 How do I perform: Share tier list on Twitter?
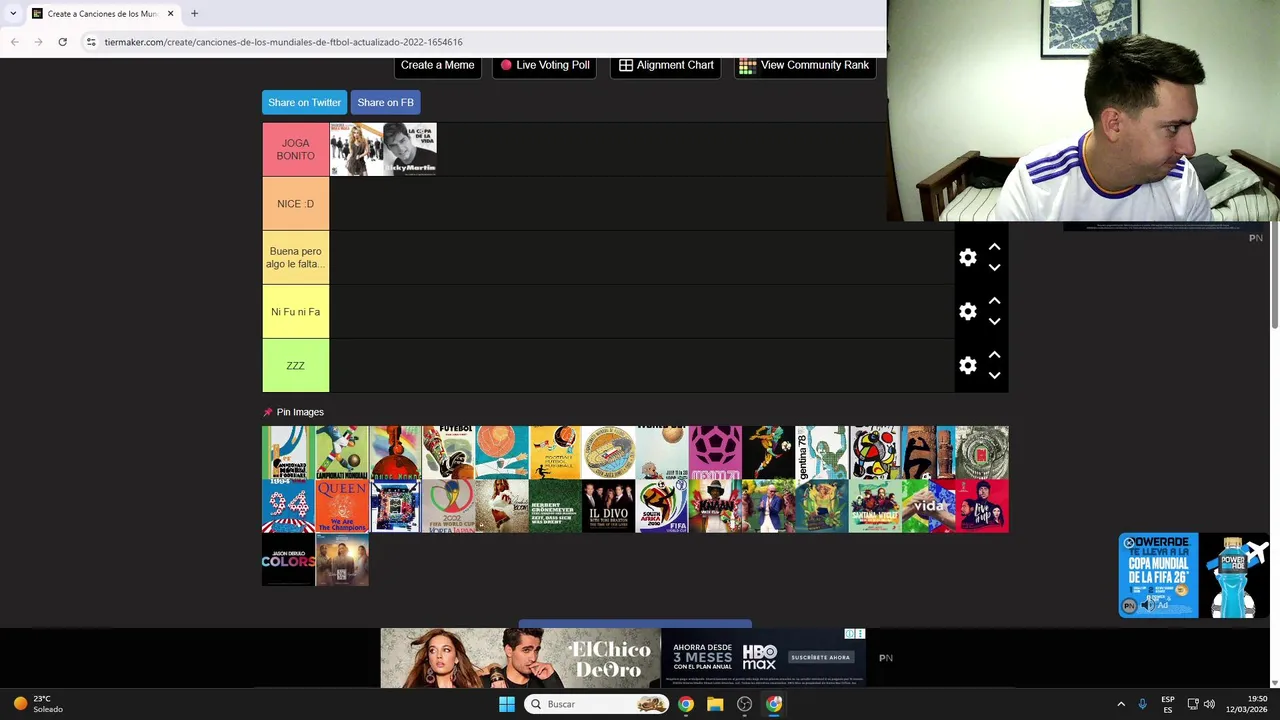304,102
